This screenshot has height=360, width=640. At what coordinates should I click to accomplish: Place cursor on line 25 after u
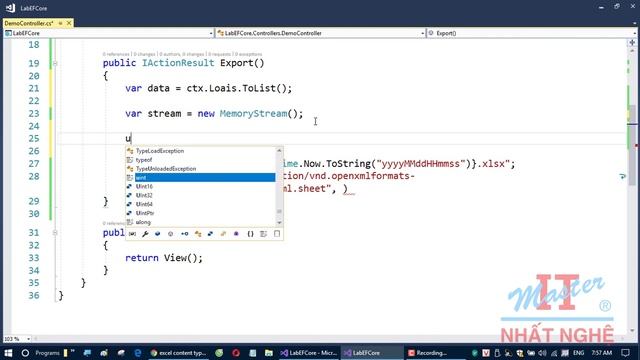coord(131,139)
